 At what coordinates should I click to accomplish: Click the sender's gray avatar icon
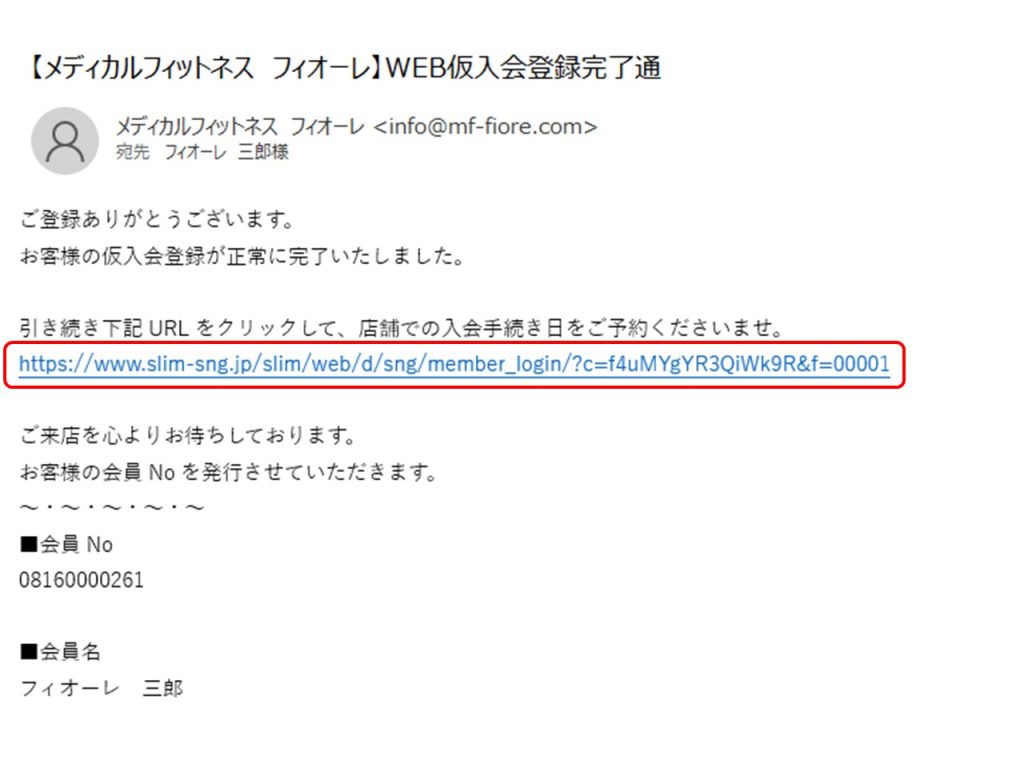[x=65, y=140]
